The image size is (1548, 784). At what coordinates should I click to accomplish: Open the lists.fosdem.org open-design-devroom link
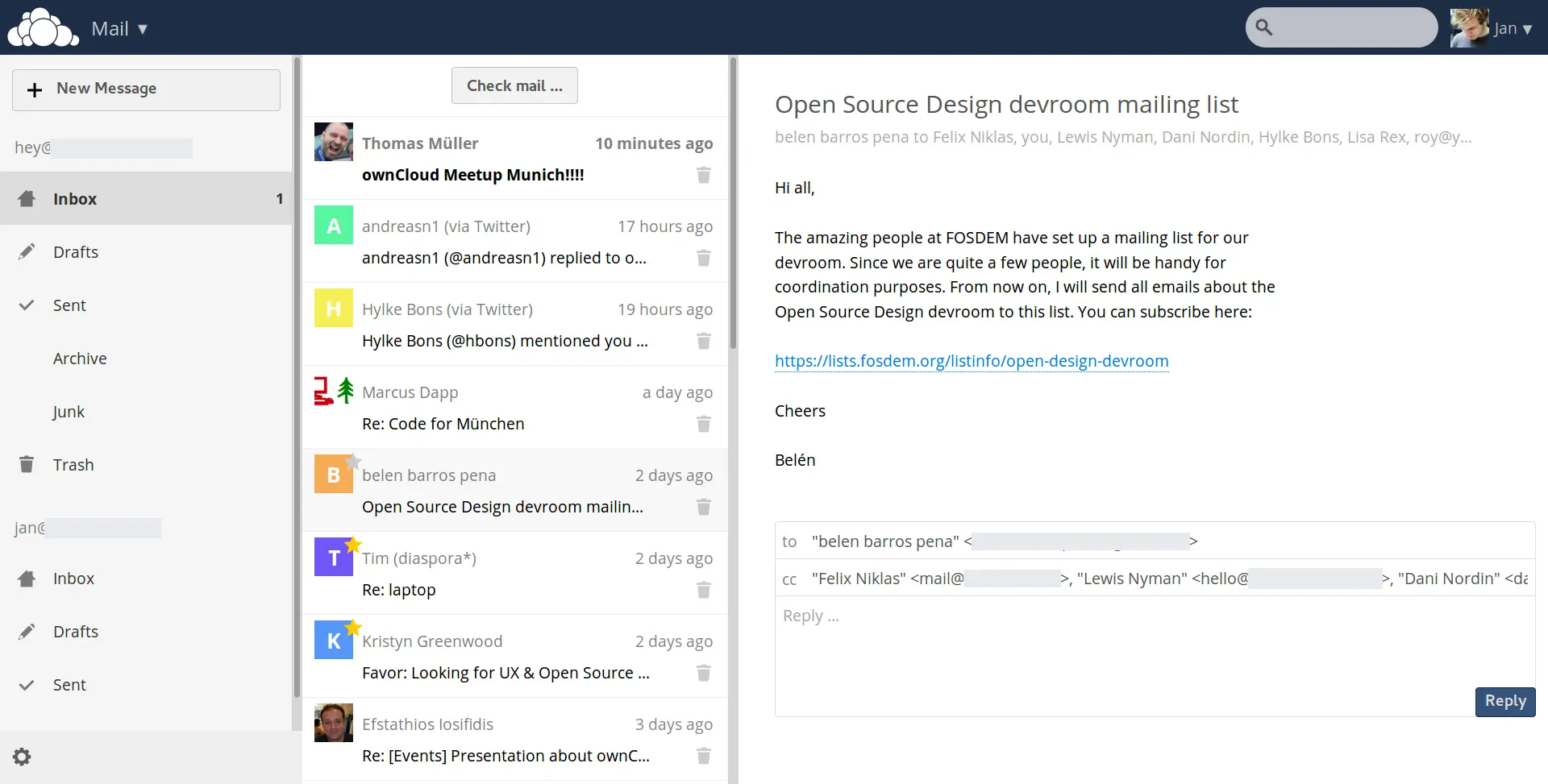pyautogui.click(x=972, y=361)
